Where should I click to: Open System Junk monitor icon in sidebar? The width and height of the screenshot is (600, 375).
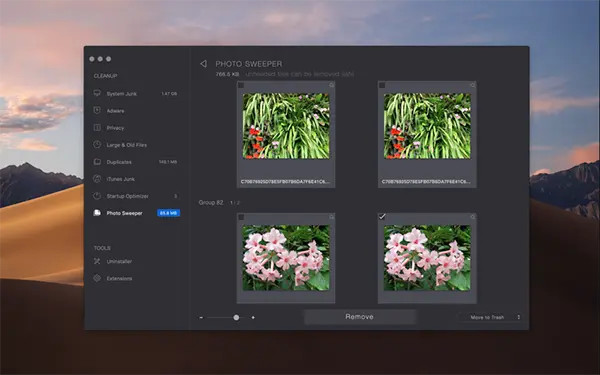[97, 93]
